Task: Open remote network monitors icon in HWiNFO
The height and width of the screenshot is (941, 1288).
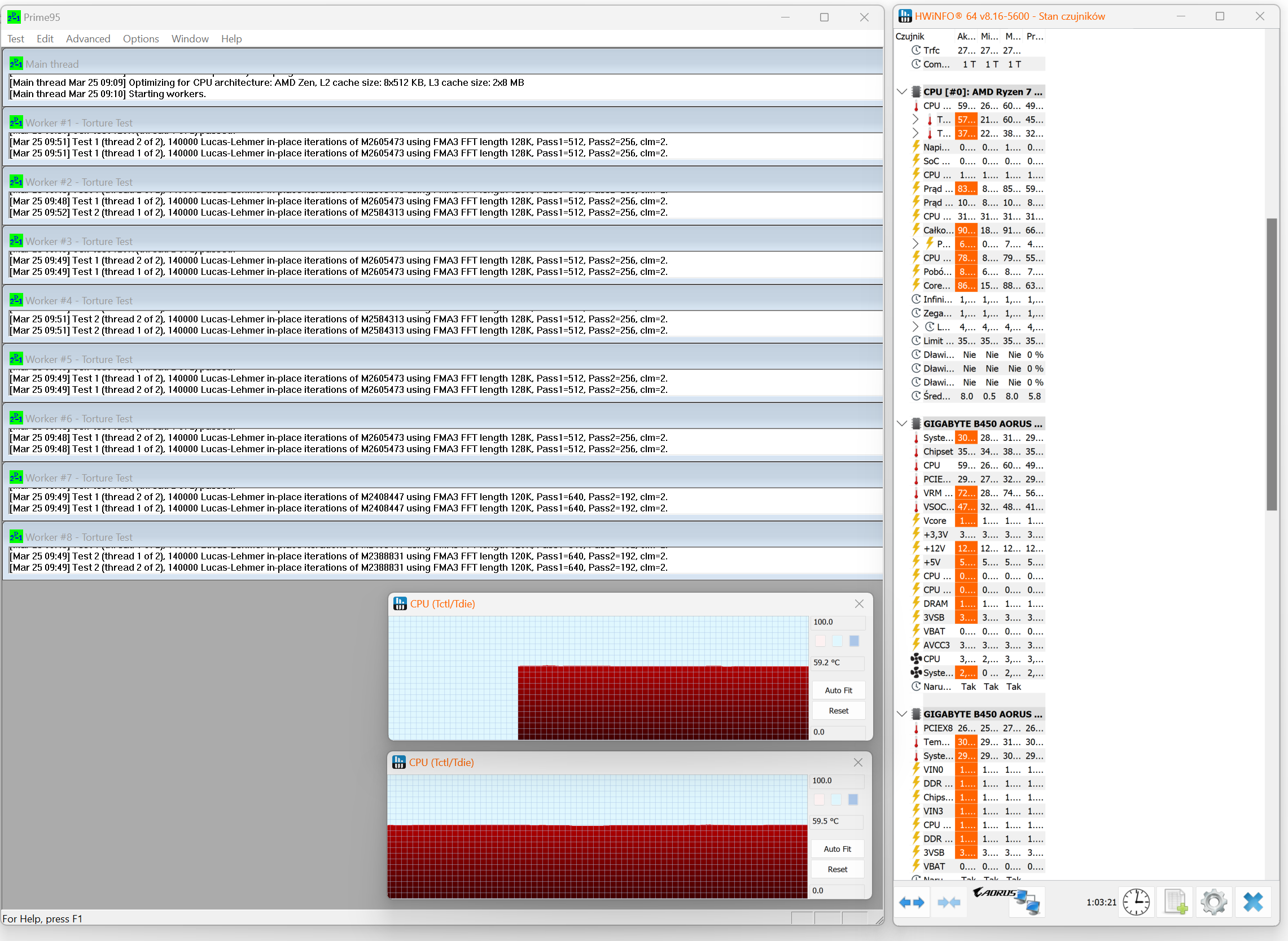Action: [x=1028, y=902]
